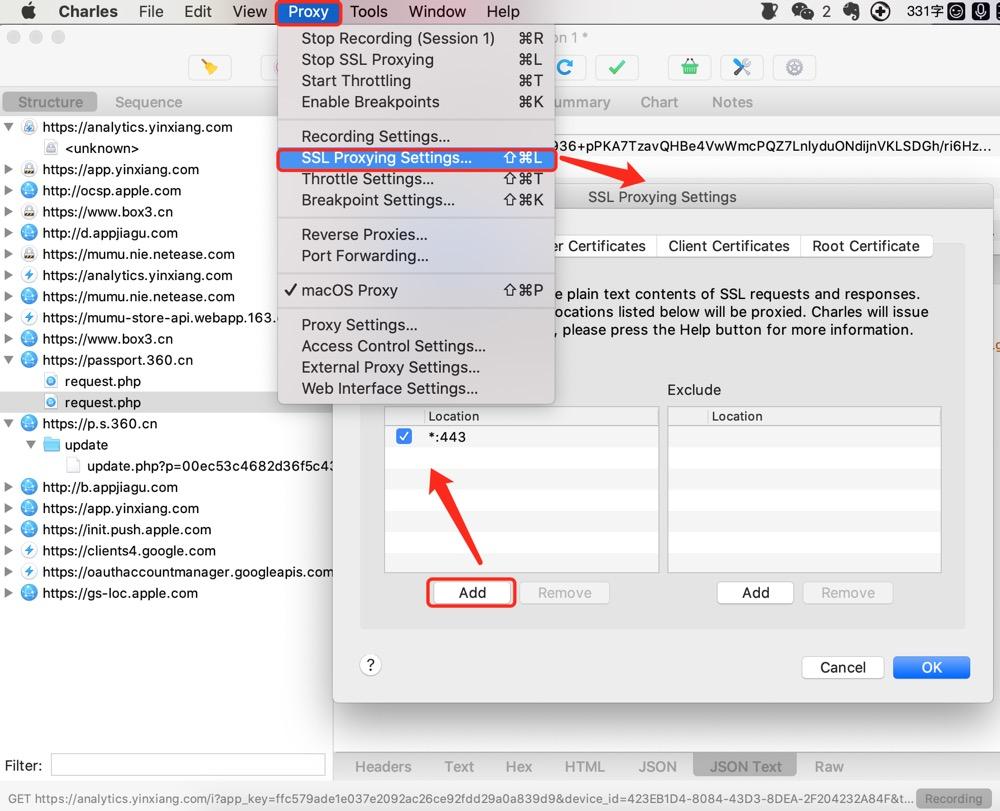1000x811 pixels.
Task: Click the blue refresh repeat icon
Action: (x=565, y=67)
